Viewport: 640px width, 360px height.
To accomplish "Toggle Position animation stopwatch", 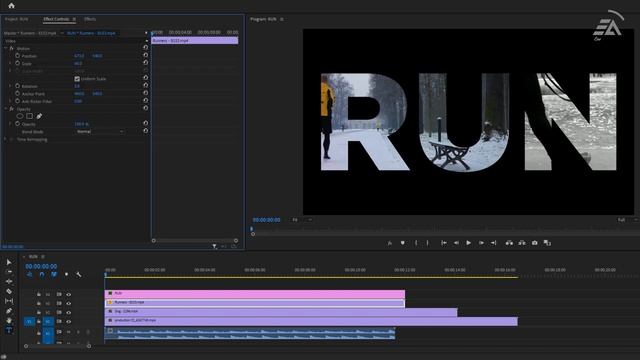I will pos(18,56).
